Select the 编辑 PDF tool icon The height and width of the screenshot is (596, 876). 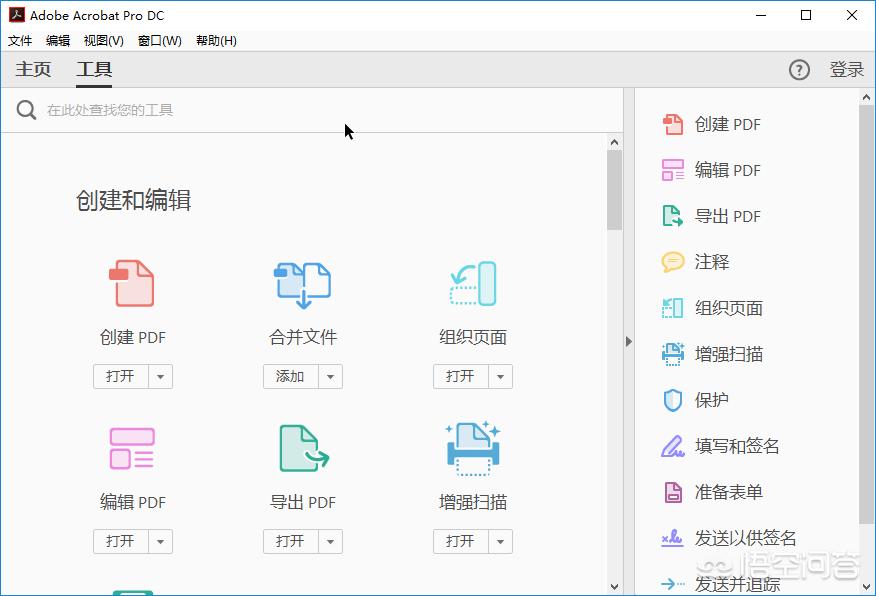[131, 448]
